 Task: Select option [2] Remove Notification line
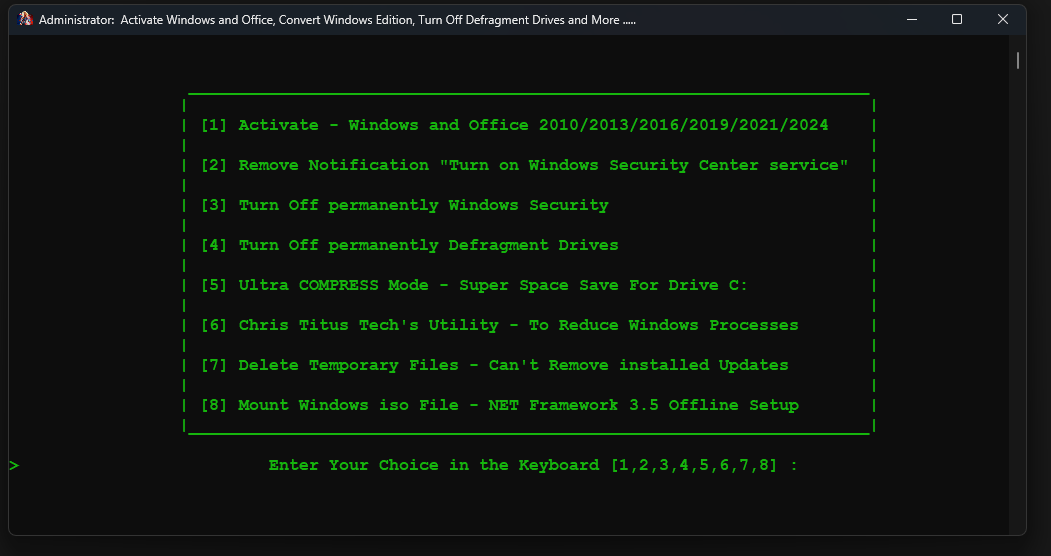coord(525,165)
